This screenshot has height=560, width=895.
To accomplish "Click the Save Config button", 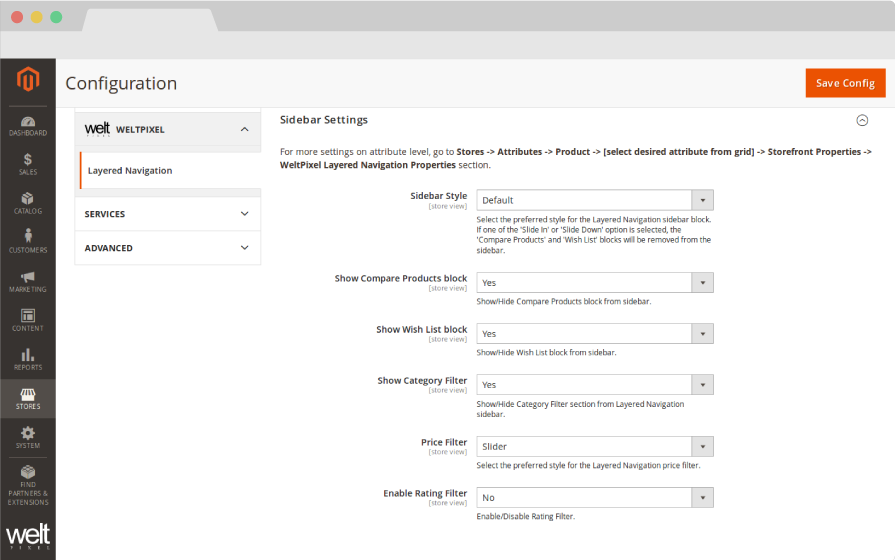I will click(845, 83).
